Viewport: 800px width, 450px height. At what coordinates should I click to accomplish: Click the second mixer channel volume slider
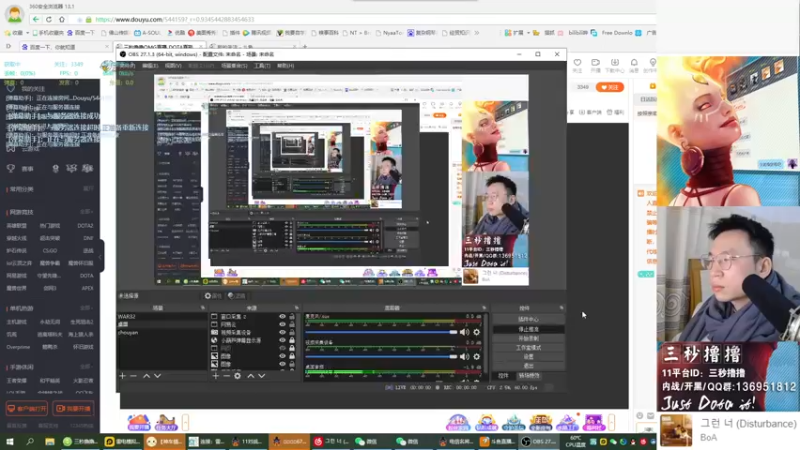tap(381, 357)
